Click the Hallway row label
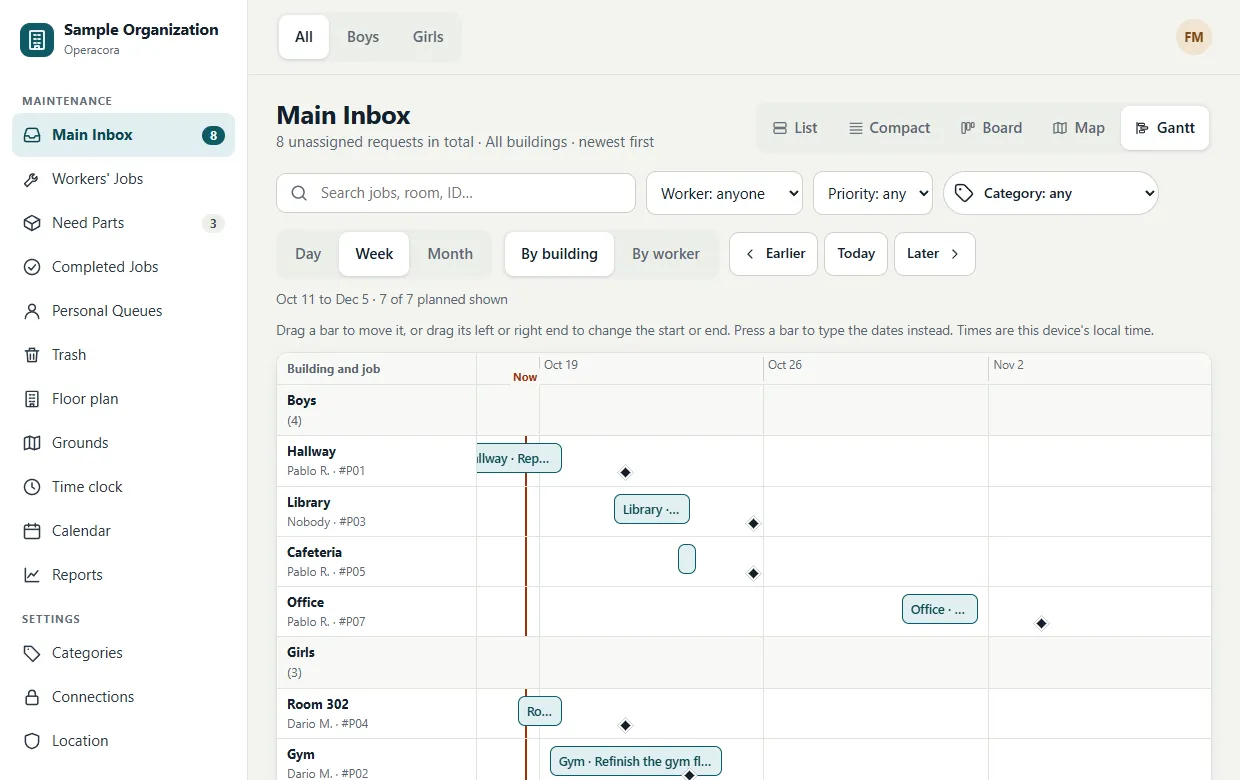The height and width of the screenshot is (780, 1240). click(x=377, y=461)
